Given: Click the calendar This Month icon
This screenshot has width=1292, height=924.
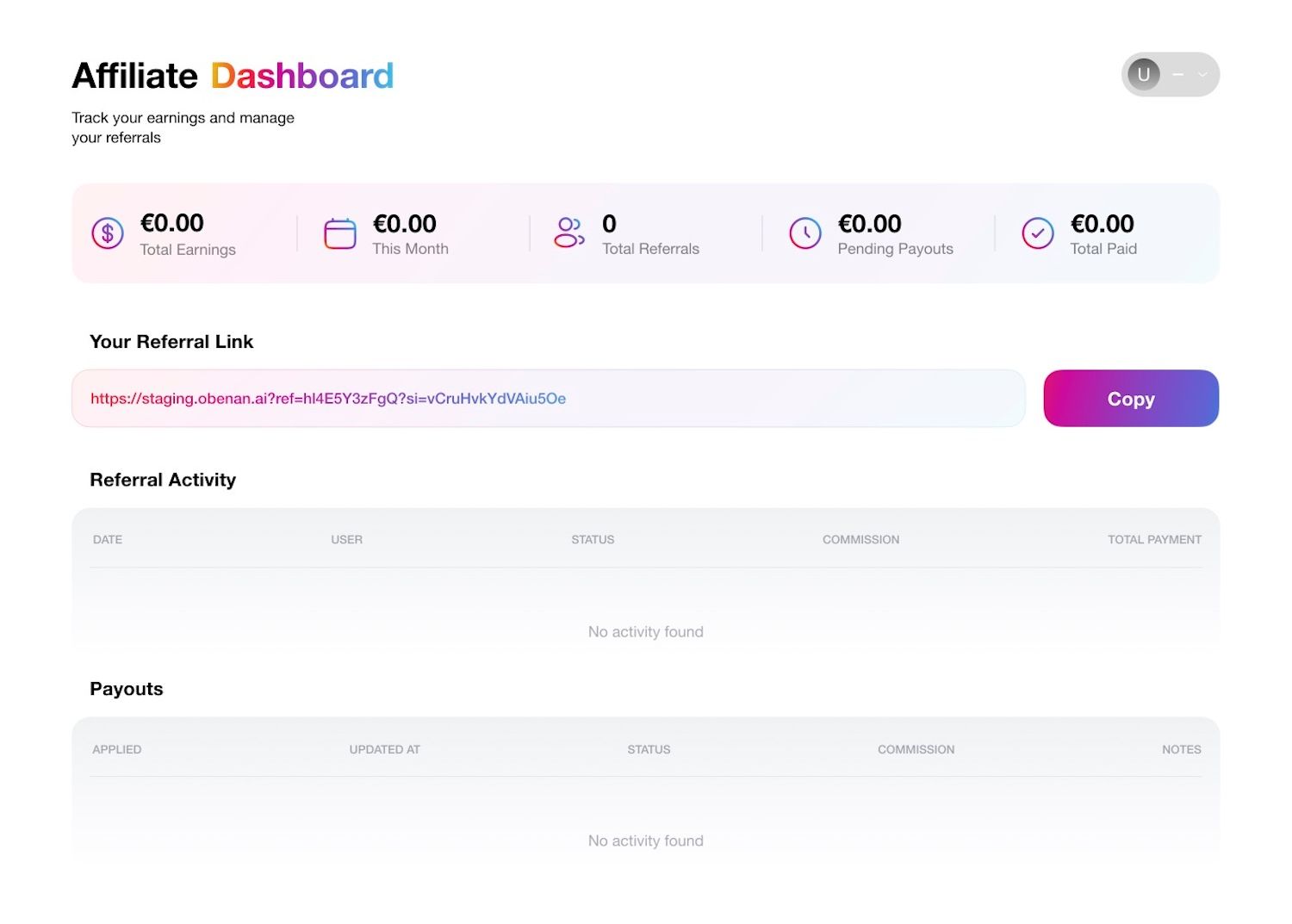Looking at the screenshot, I should (340, 233).
